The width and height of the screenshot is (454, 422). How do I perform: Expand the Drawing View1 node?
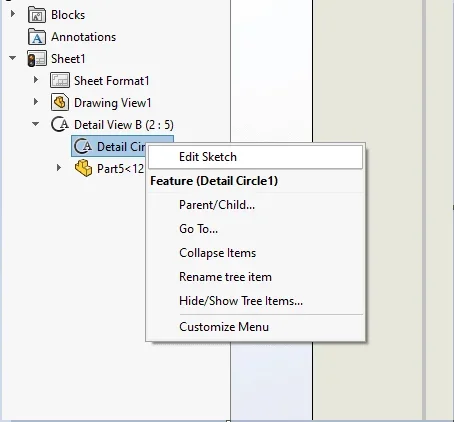point(36,102)
